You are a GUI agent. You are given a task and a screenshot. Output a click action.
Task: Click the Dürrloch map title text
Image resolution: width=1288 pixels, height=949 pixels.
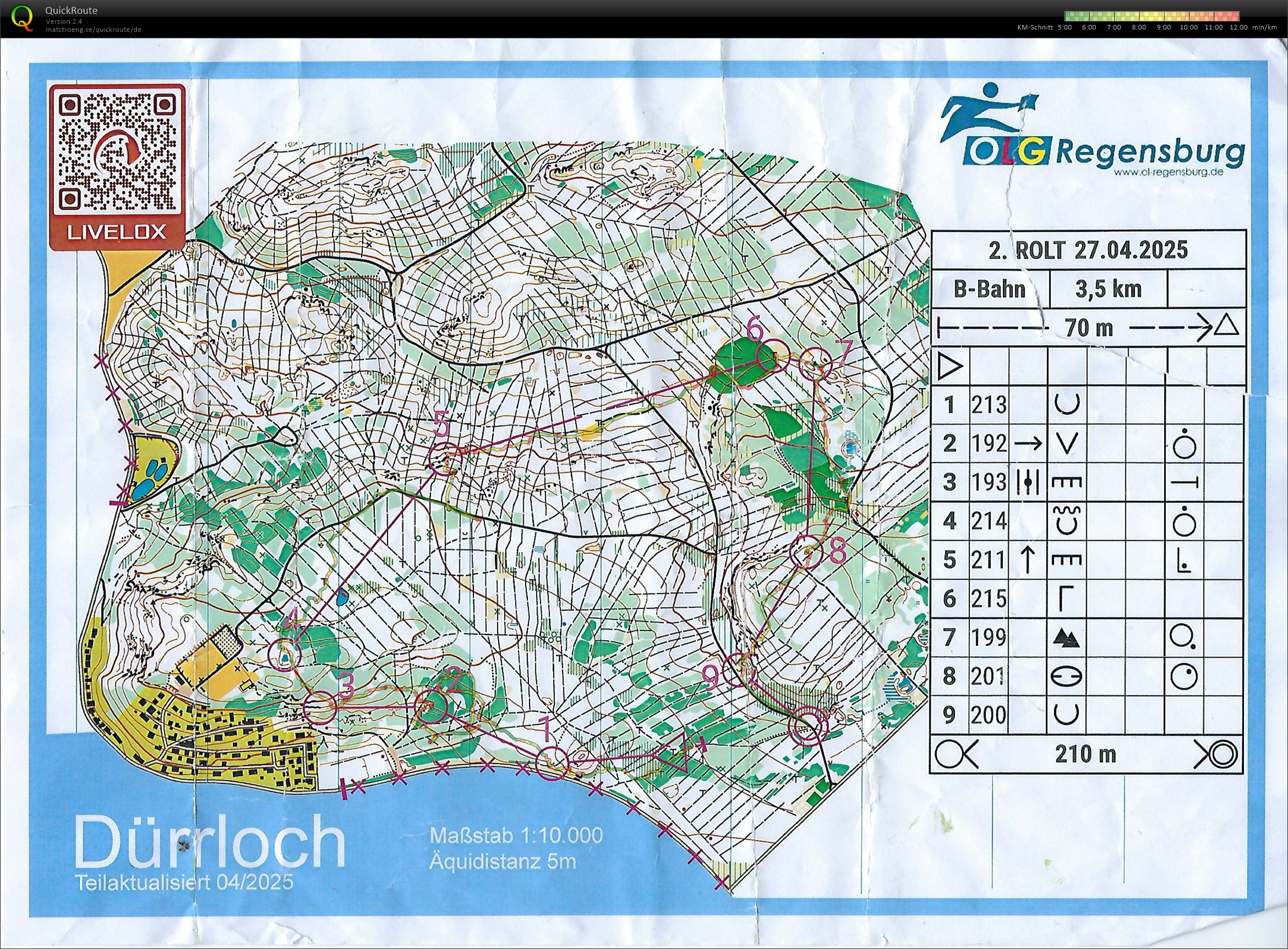coord(210,842)
